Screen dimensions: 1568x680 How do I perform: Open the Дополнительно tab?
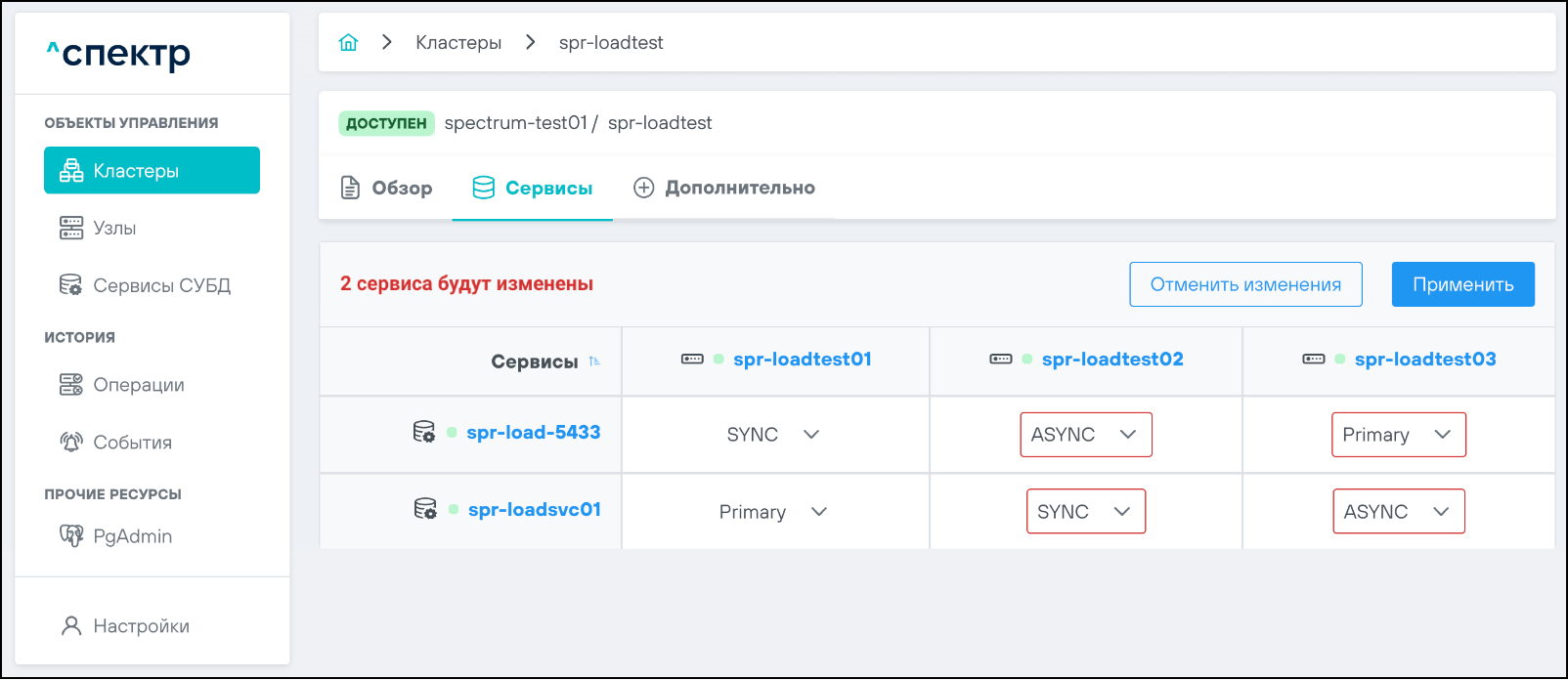[x=724, y=188]
